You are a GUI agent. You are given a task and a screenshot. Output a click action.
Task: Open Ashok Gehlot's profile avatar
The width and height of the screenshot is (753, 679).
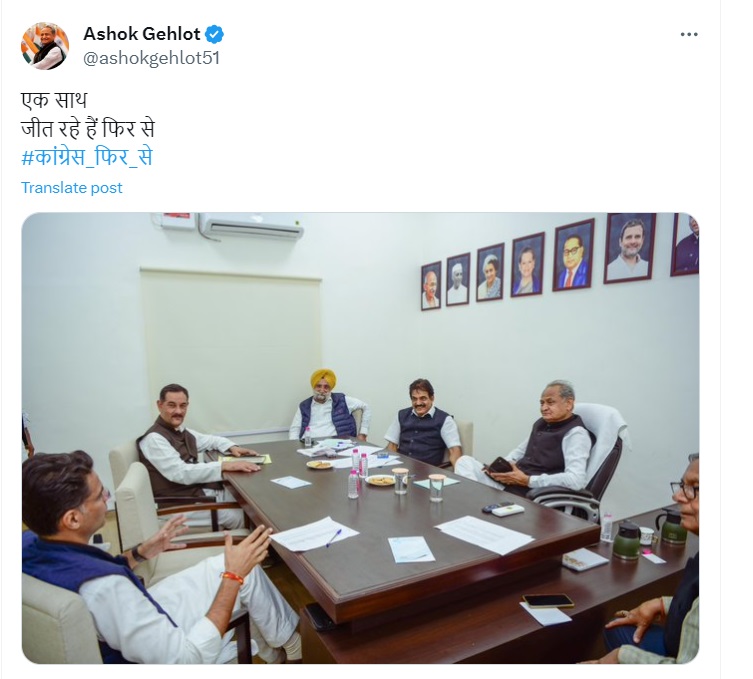[x=45, y=46]
